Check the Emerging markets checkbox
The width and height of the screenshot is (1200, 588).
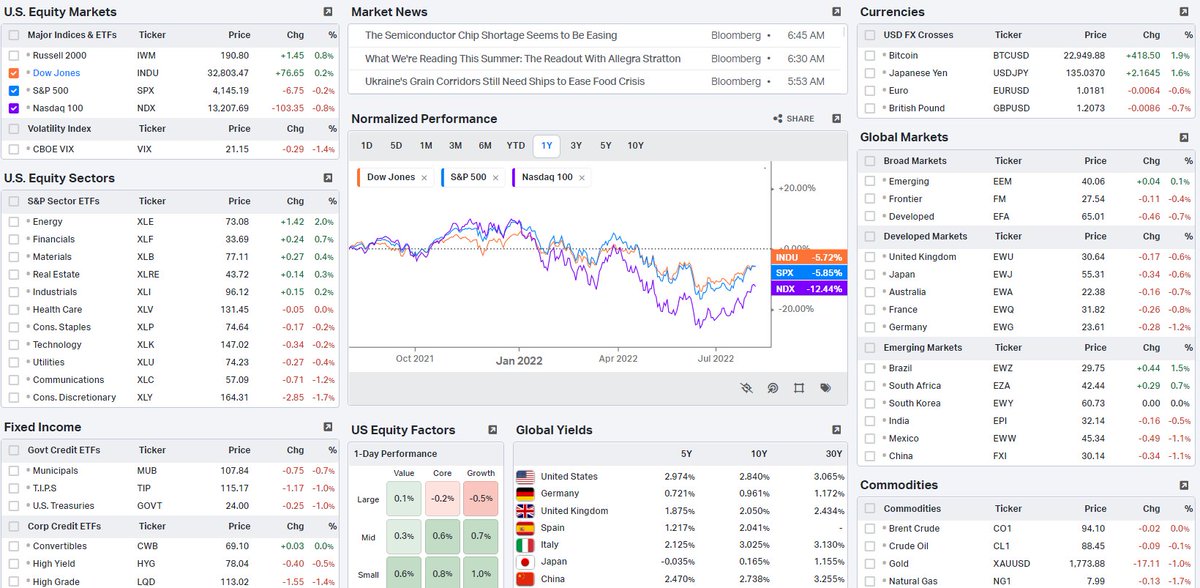tap(870, 181)
